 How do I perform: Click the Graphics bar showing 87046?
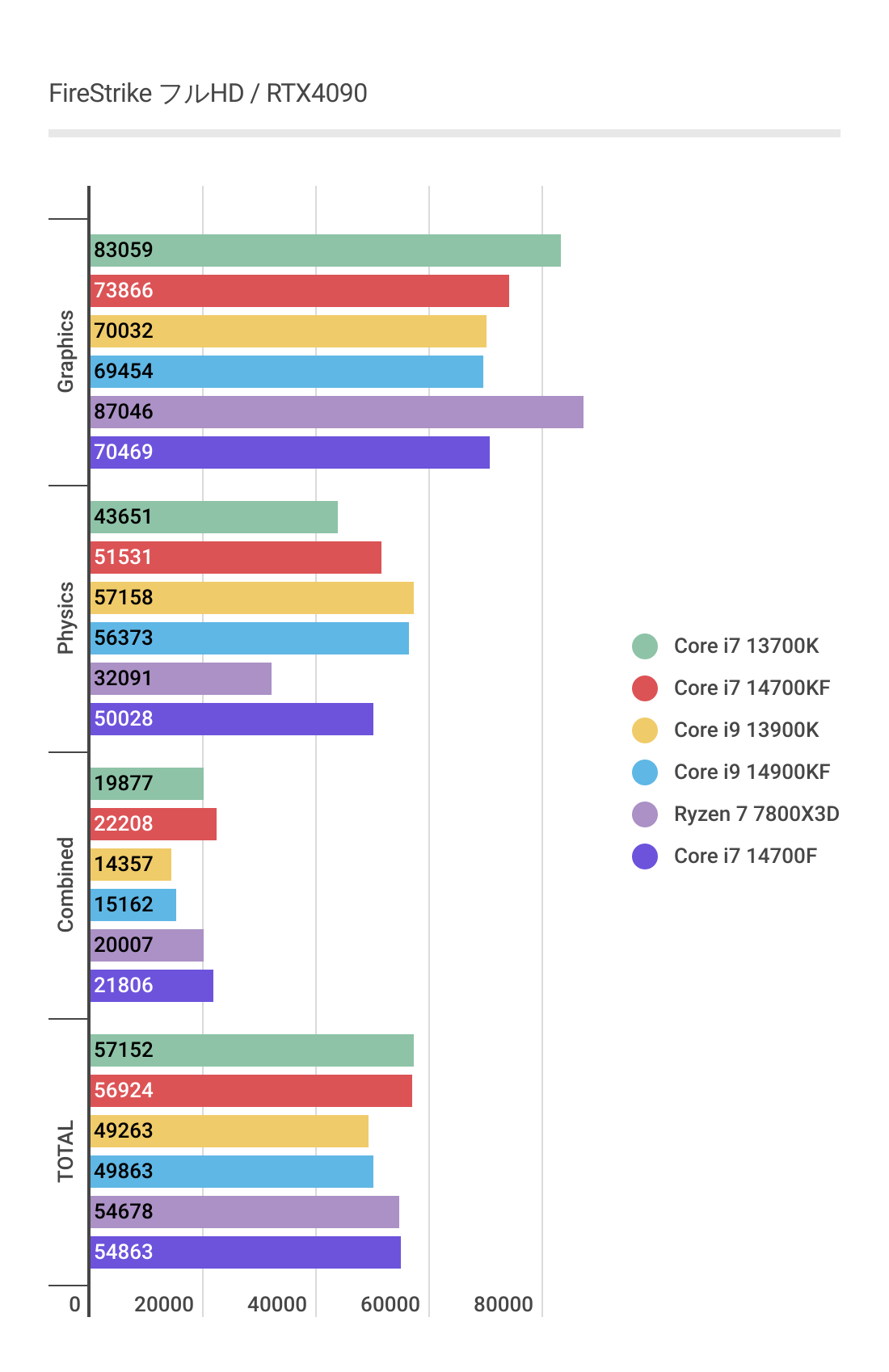[336, 412]
